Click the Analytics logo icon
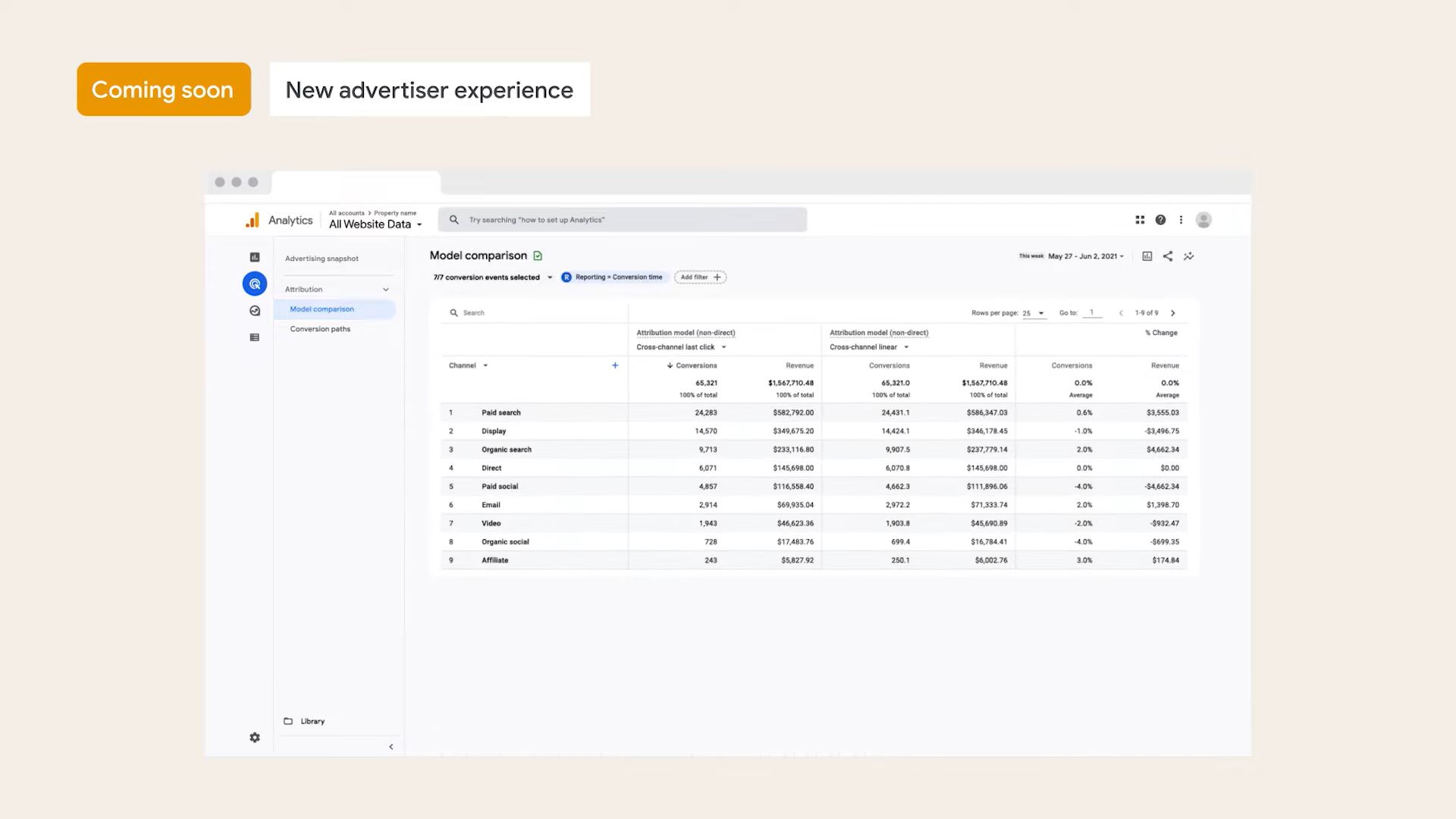Screen dimensions: 1456x819 (x=253, y=220)
